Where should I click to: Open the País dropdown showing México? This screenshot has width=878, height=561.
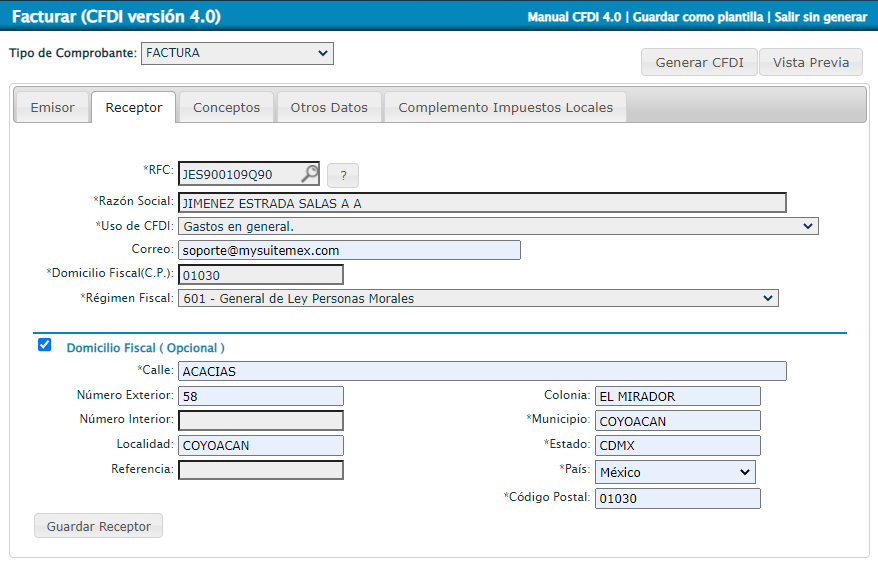[675, 472]
